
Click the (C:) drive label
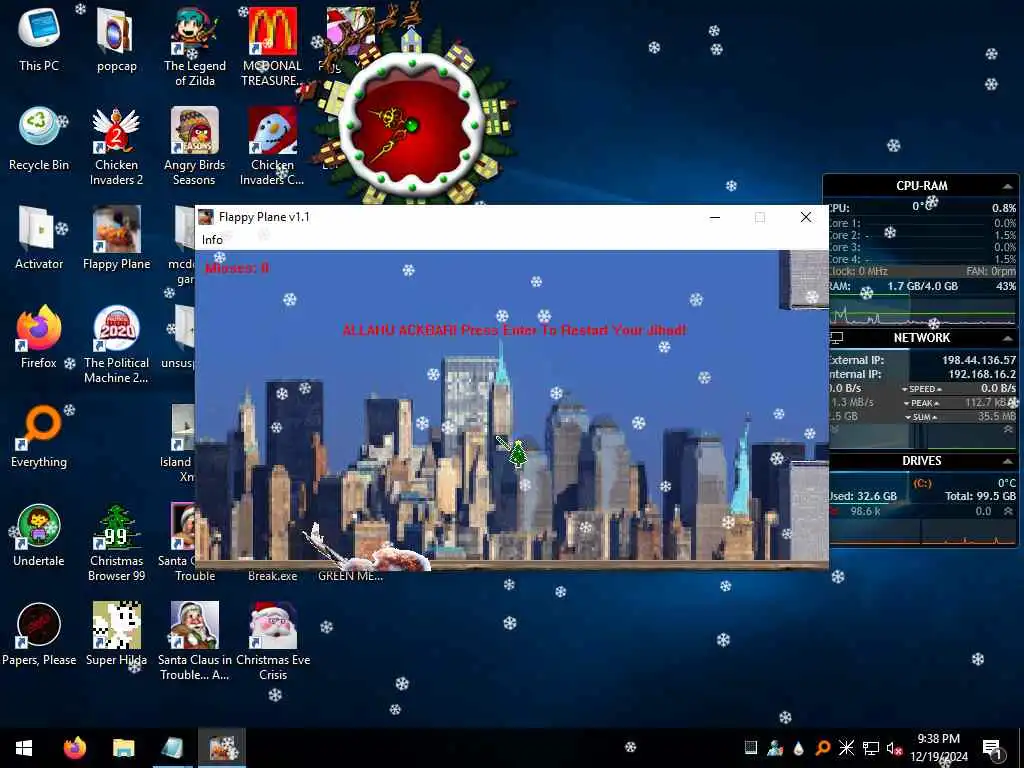pos(922,483)
